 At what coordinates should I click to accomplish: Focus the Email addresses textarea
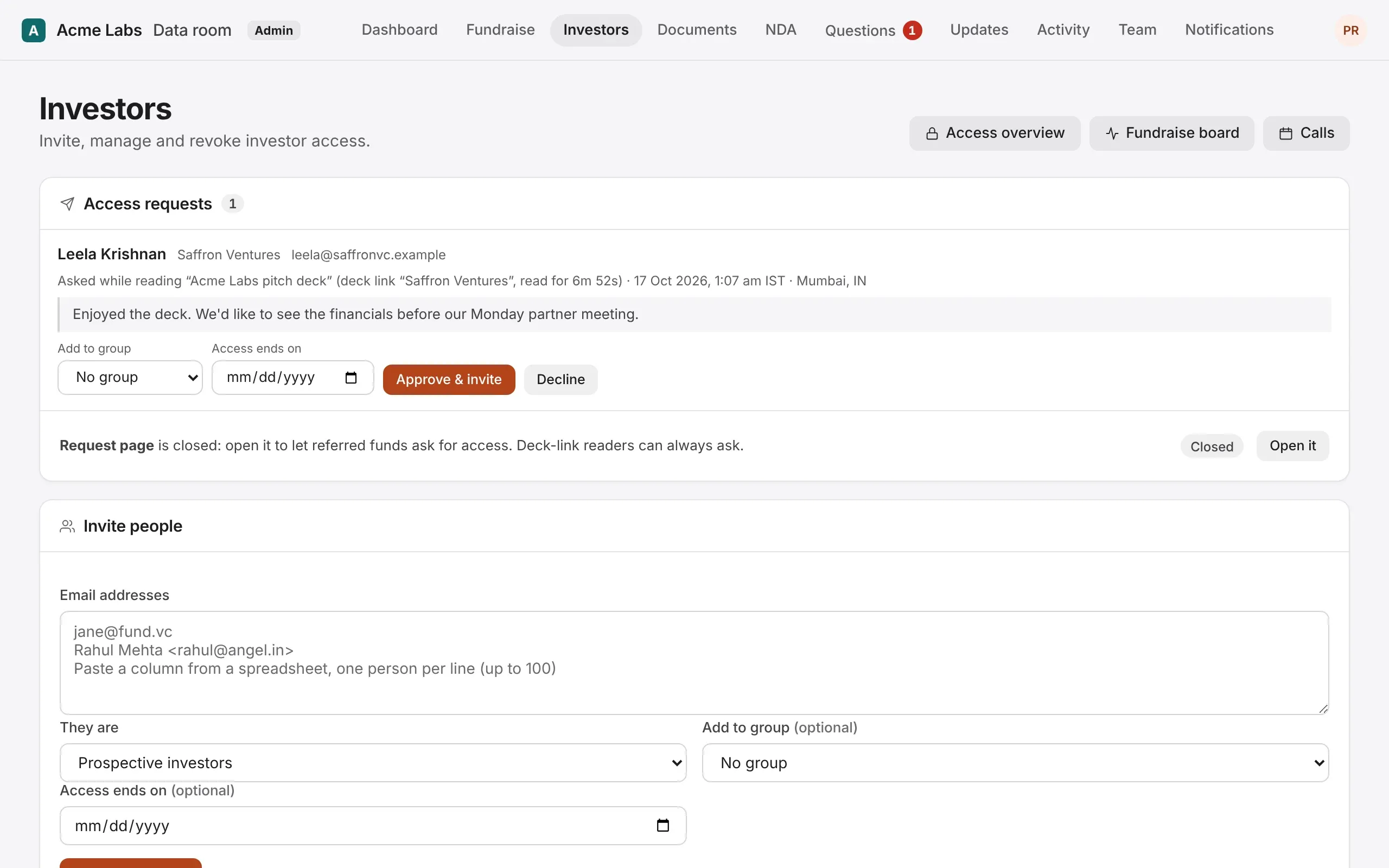point(694,663)
